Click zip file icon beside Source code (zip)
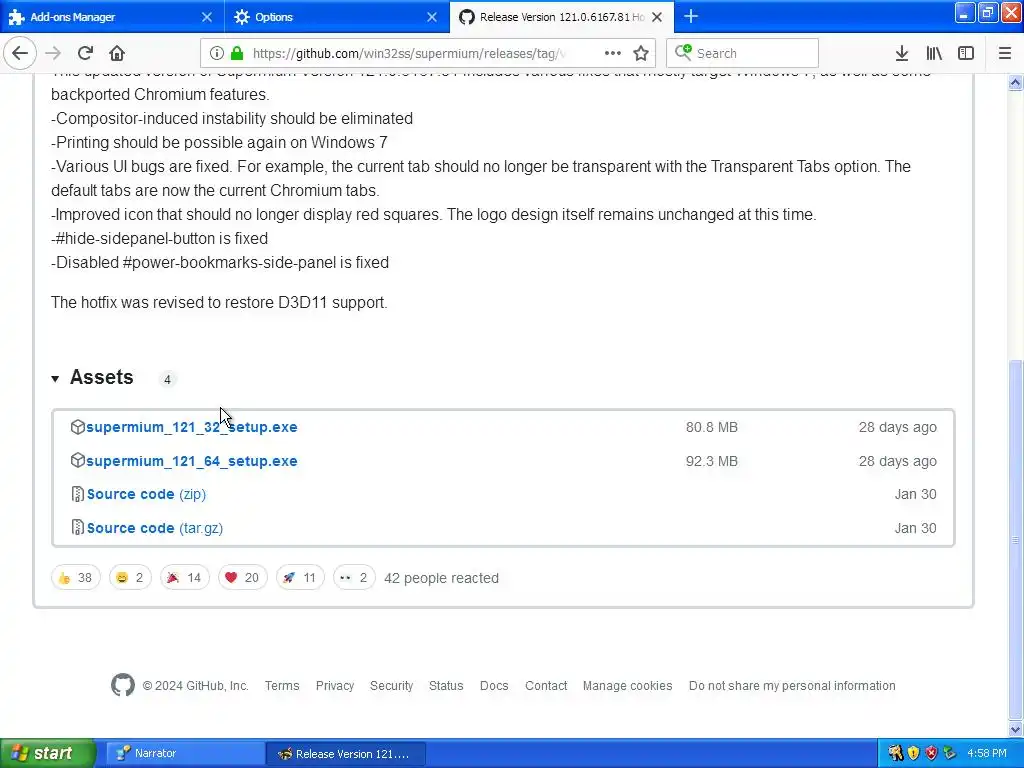The image size is (1024, 768). [78, 494]
